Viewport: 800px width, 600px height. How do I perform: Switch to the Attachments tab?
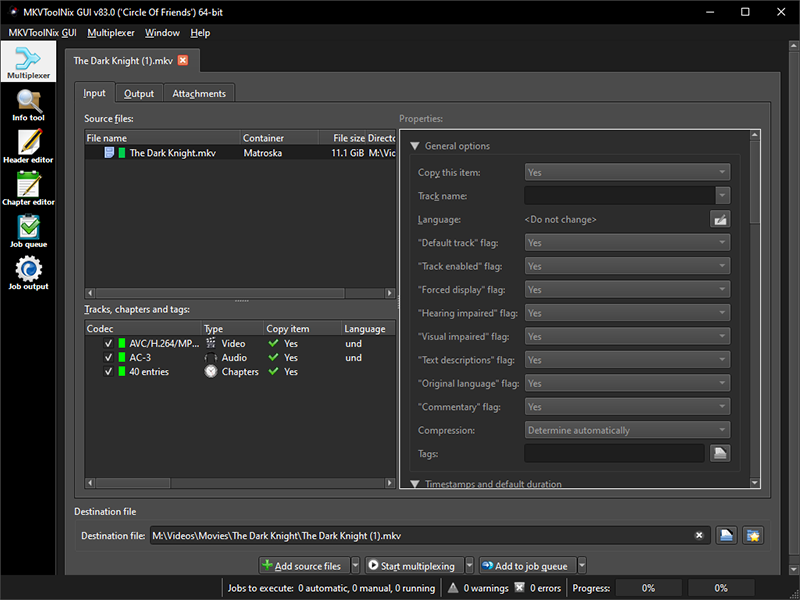tap(199, 93)
